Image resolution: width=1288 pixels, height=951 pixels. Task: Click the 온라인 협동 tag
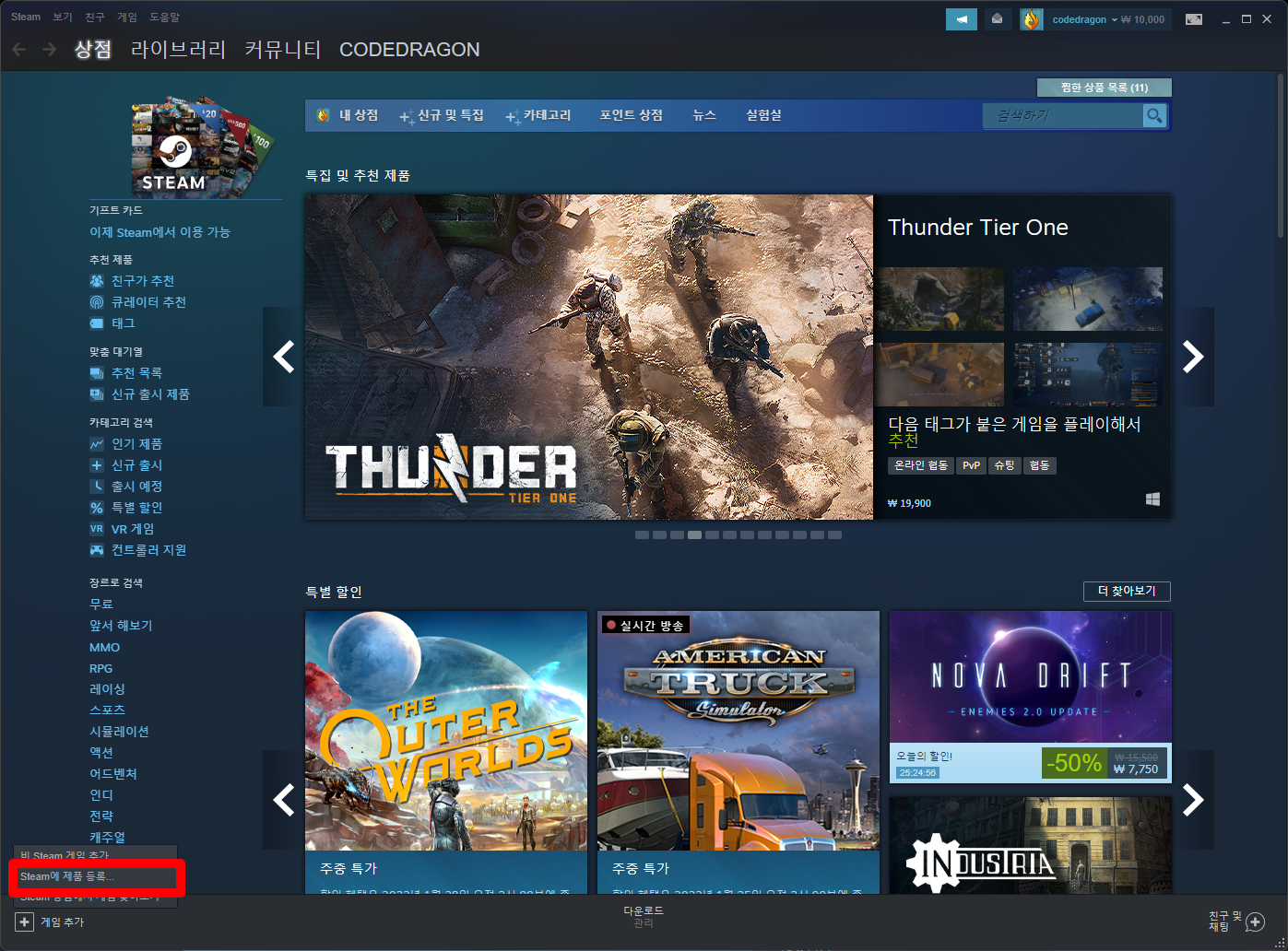(920, 465)
